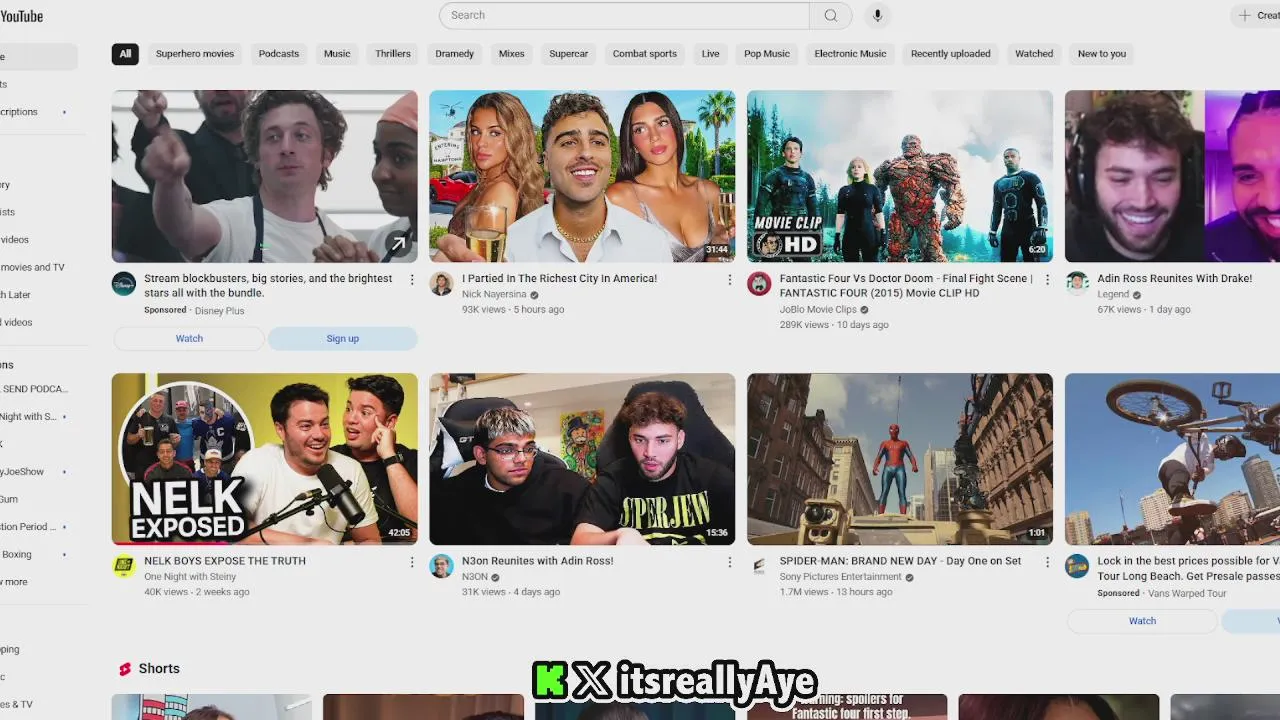
Task: Activate voice search microphone
Action: (x=877, y=15)
